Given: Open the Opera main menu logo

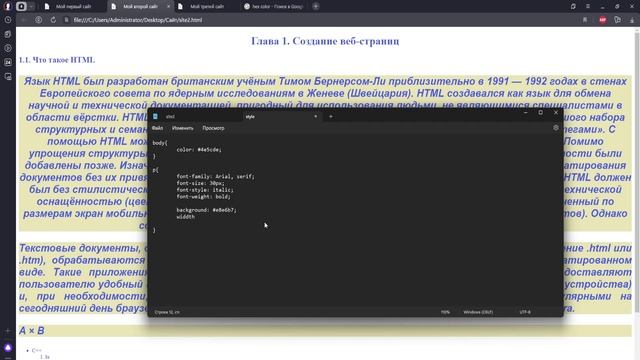Looking at the screenshot, I should tap(7, 6).
